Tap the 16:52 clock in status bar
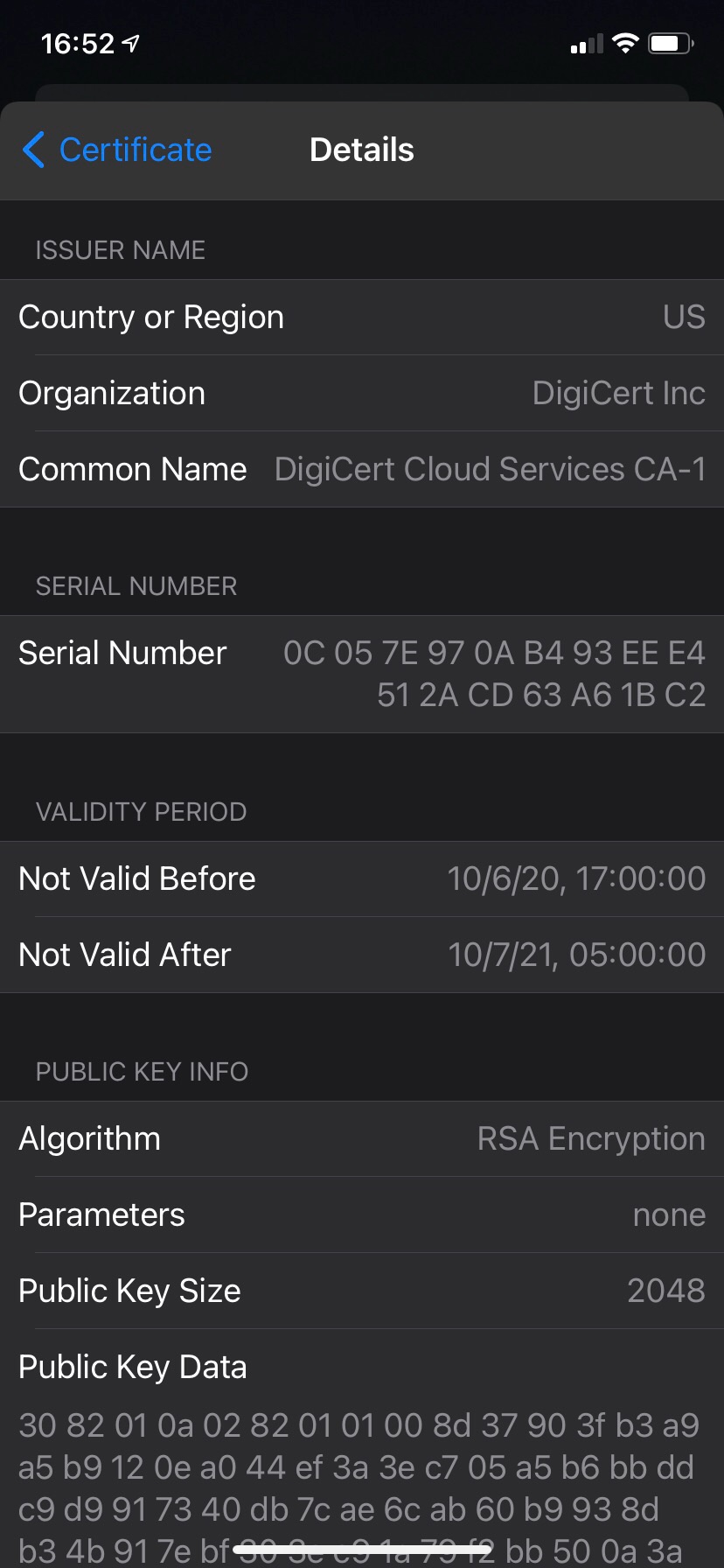The height and width of the screenshot is (1568, 724). tap(78, 43)
